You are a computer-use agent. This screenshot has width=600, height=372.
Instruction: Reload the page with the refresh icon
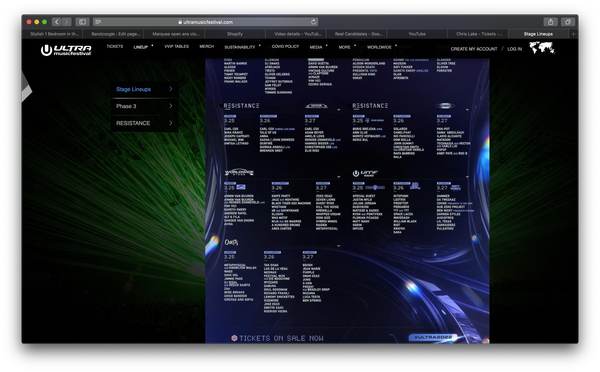[313, 22]
